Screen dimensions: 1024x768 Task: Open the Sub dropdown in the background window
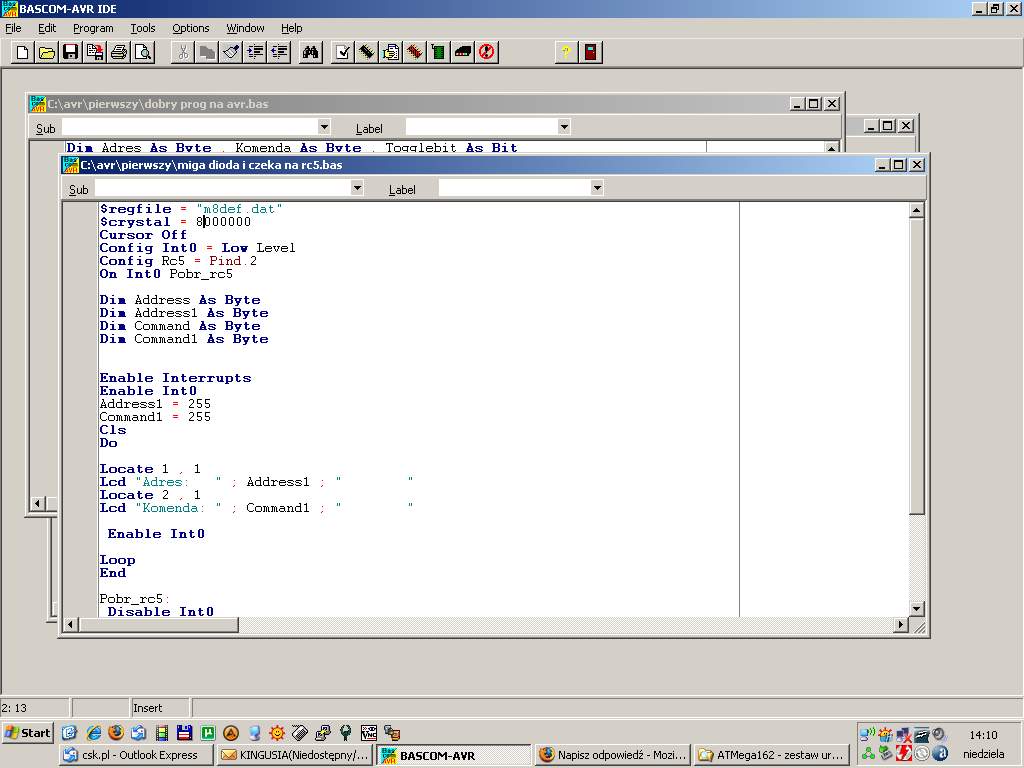(x=323, y=127)
